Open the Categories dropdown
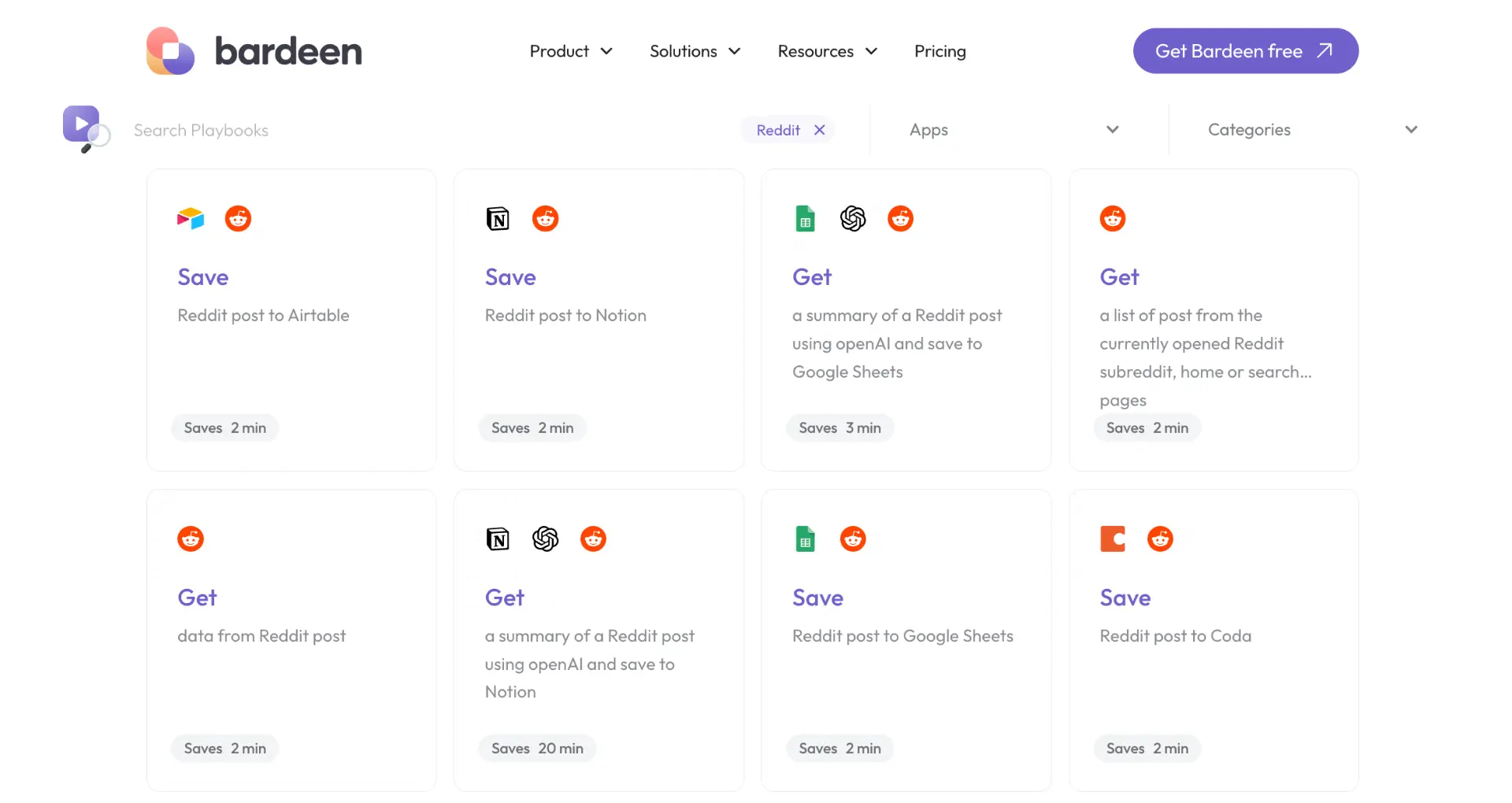This screenshot has height=803, width=1512. (1314, 130)
